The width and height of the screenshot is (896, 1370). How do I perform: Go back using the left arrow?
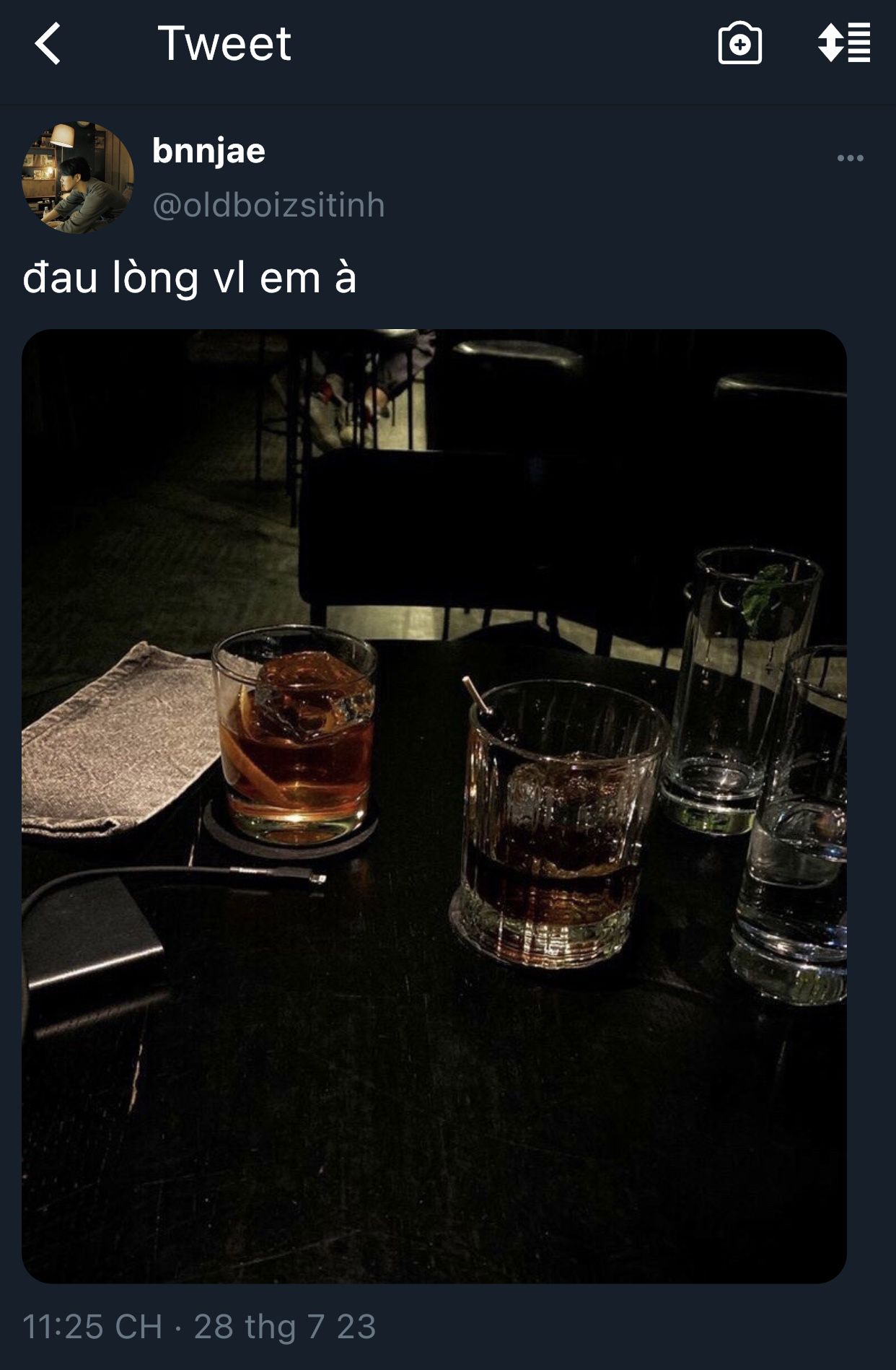[x=48, y=43]
